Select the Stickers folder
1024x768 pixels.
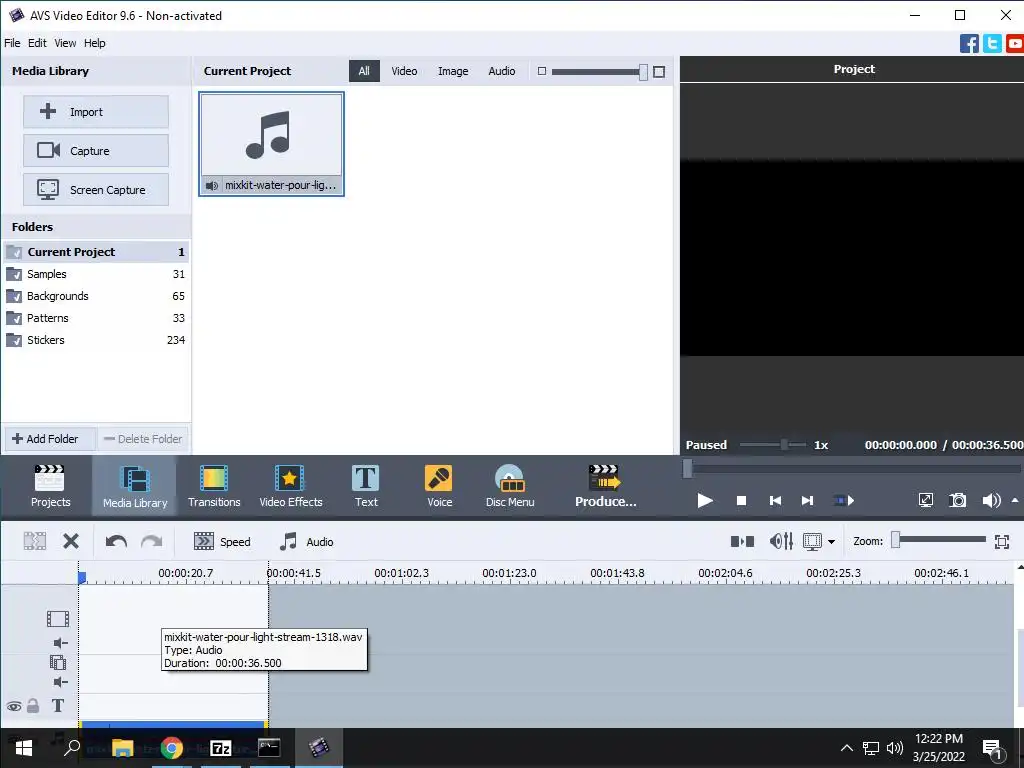(96, 340)
